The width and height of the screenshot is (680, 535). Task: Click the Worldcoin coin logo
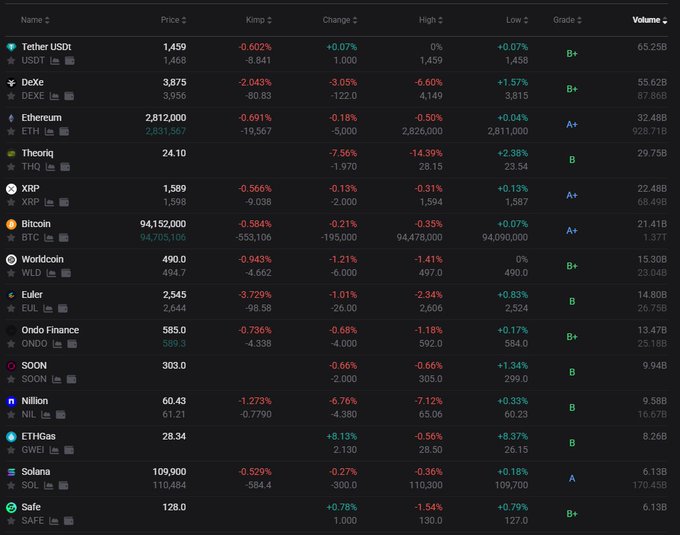coord(11,259)
